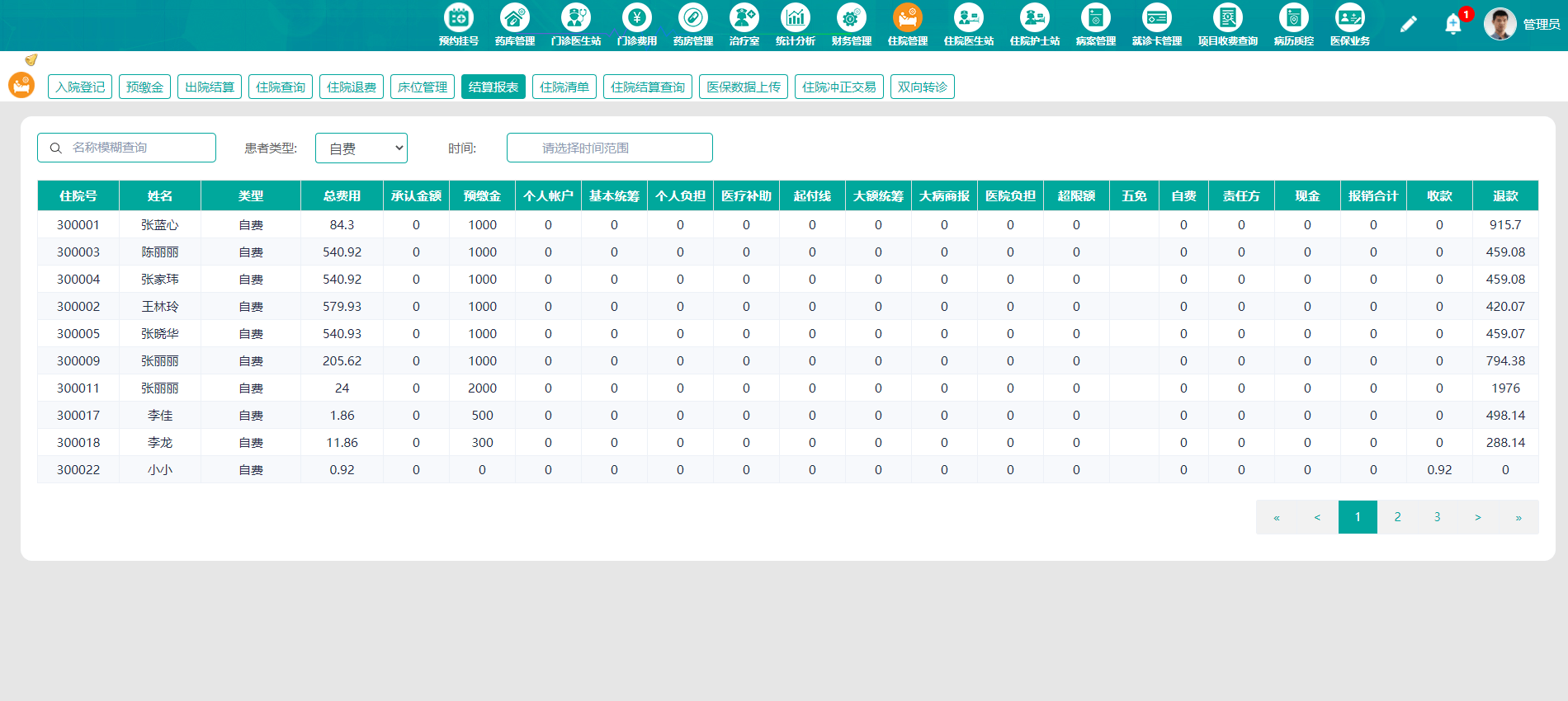The height and width of the screenshot is (701, 1568).
Task: Open the time range picker field
Action: pyautogui.click(x=610, y=148)
